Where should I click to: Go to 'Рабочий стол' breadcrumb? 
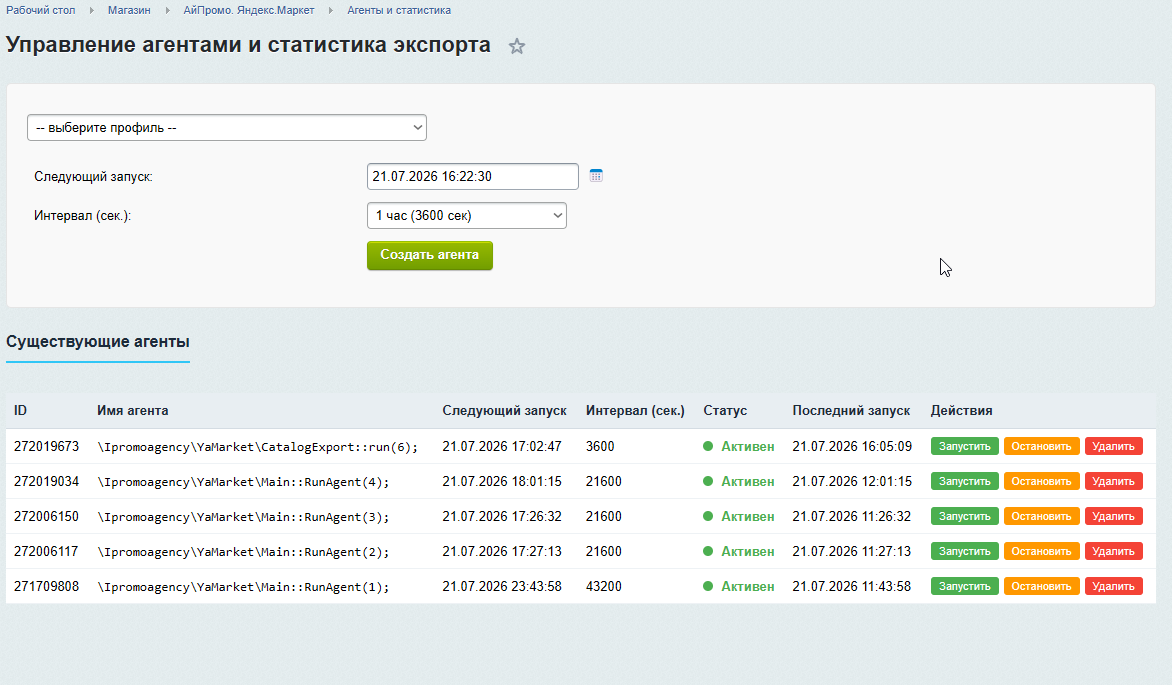click(40, 10)
